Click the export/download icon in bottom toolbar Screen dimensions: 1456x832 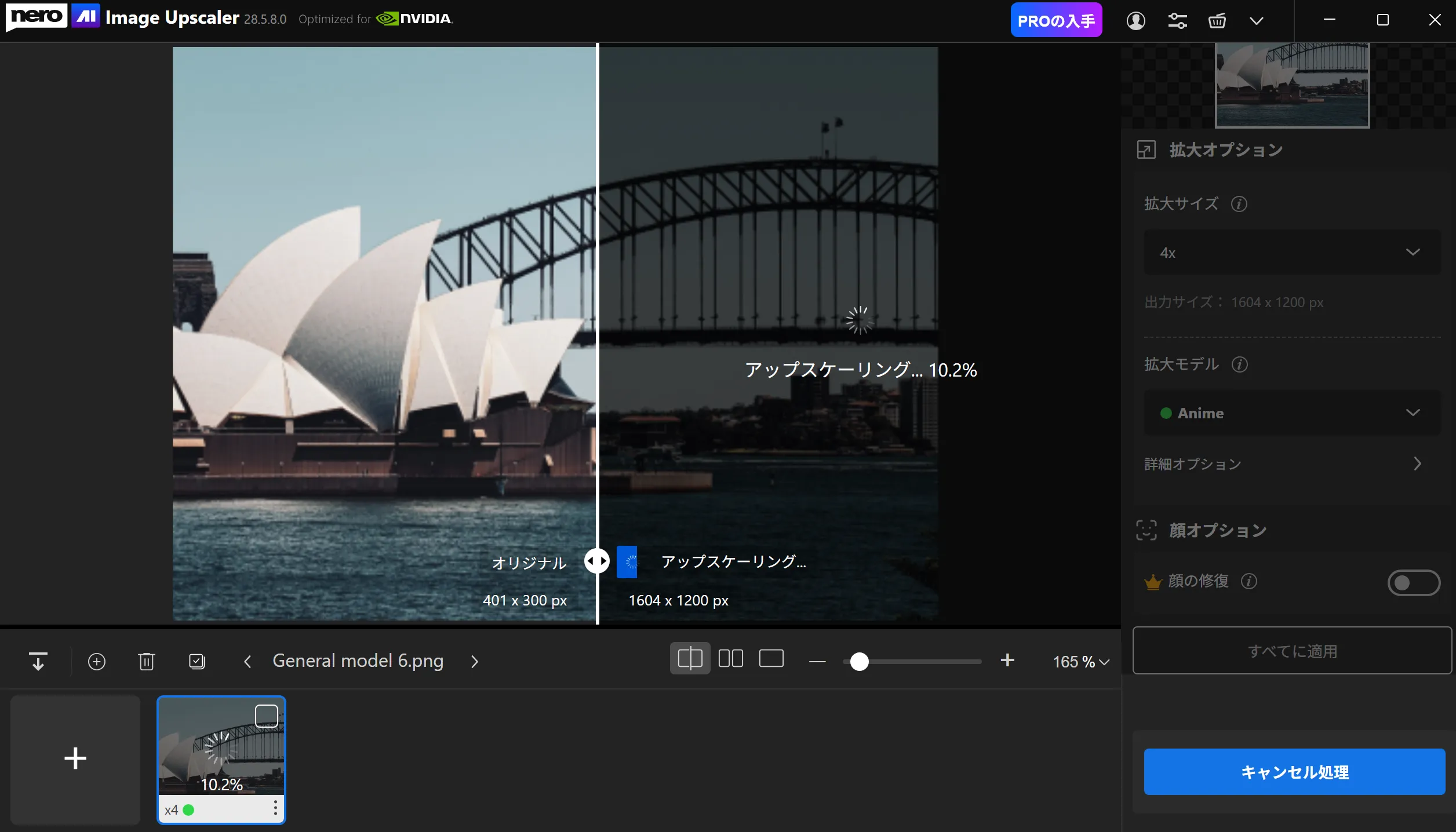tap(38, 661)
